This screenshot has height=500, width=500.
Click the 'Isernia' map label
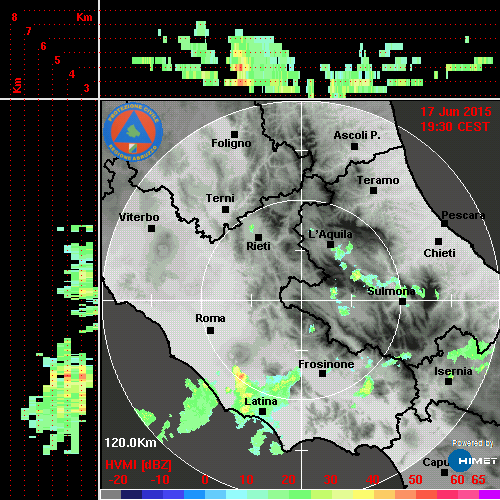pyautogui.click(x=453, y=371)
